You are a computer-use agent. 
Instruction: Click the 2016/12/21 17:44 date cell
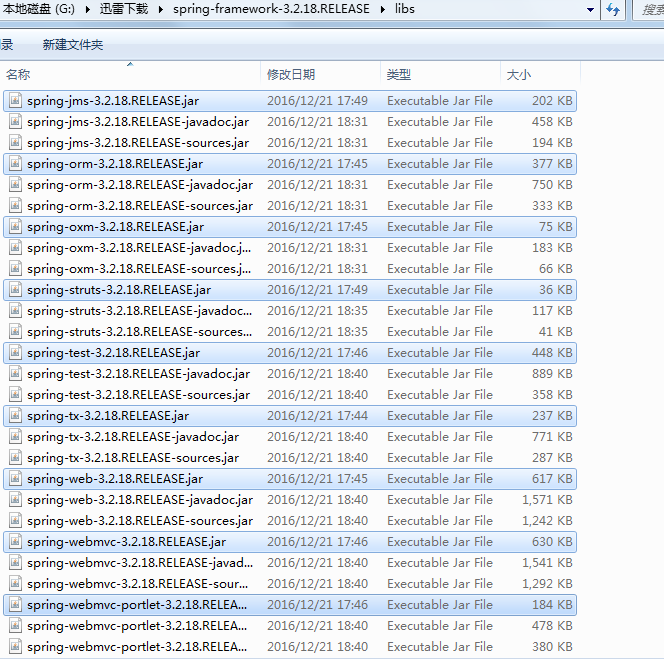[x=317, y=416]
